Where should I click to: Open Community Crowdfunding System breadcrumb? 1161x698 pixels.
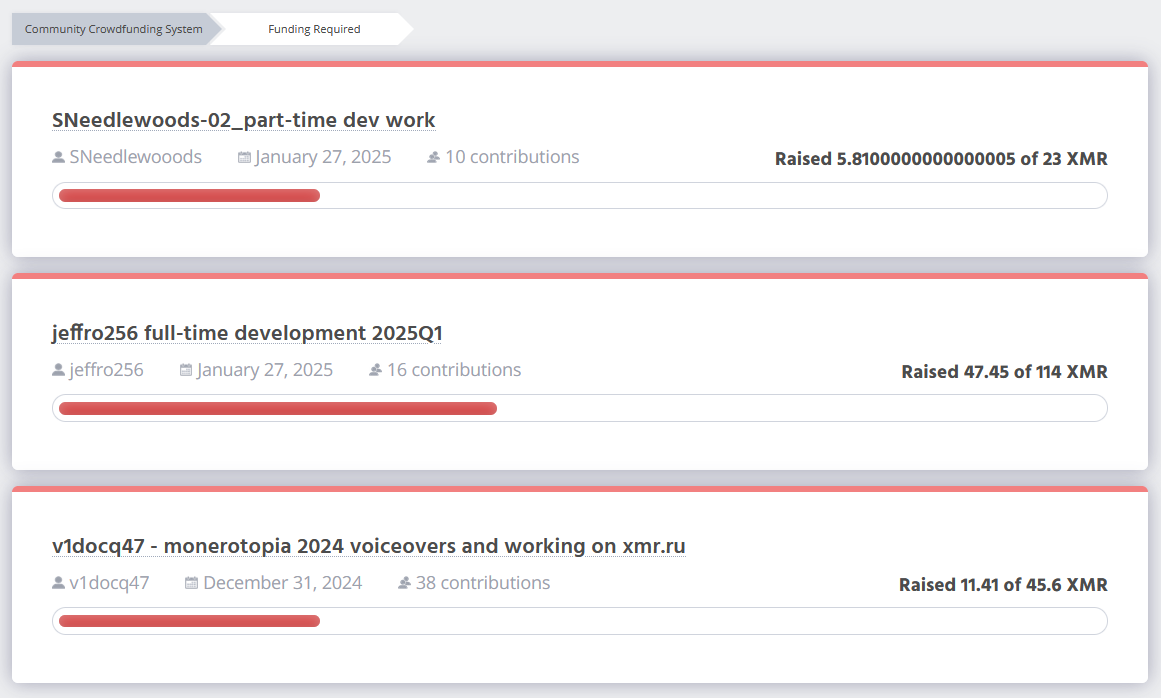coord(113,29)
